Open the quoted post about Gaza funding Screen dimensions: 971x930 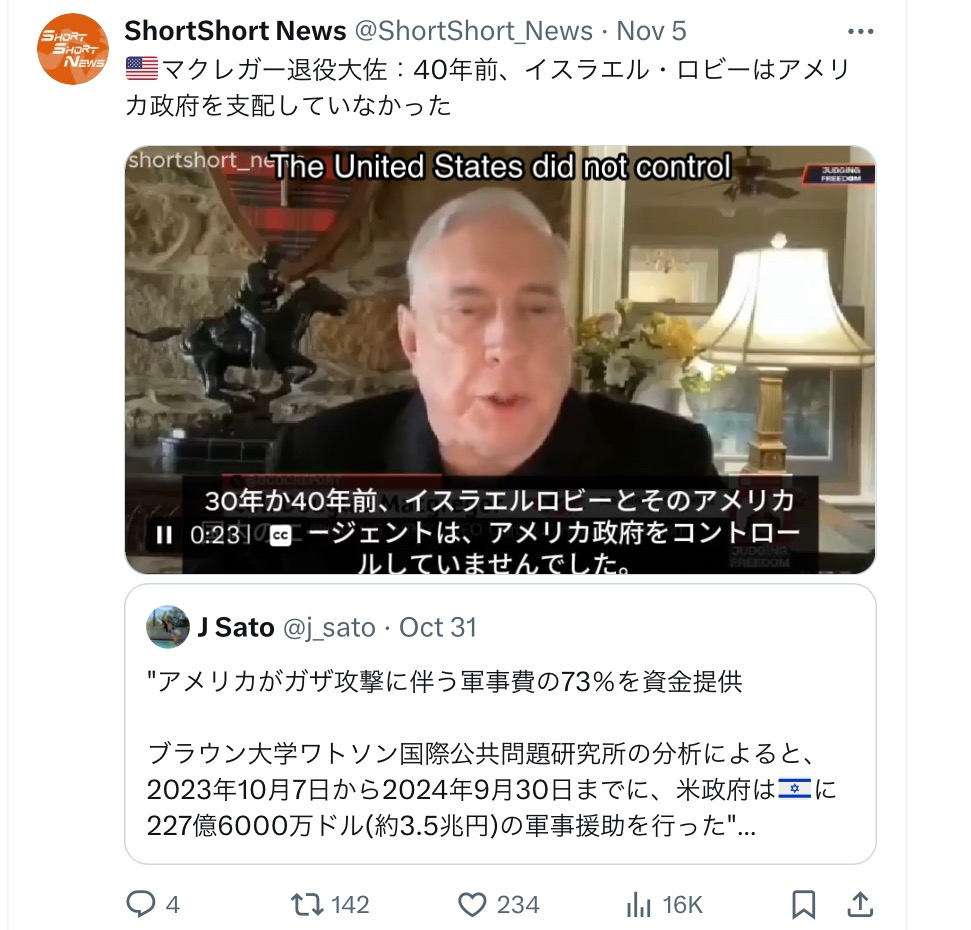coord(500,724)
